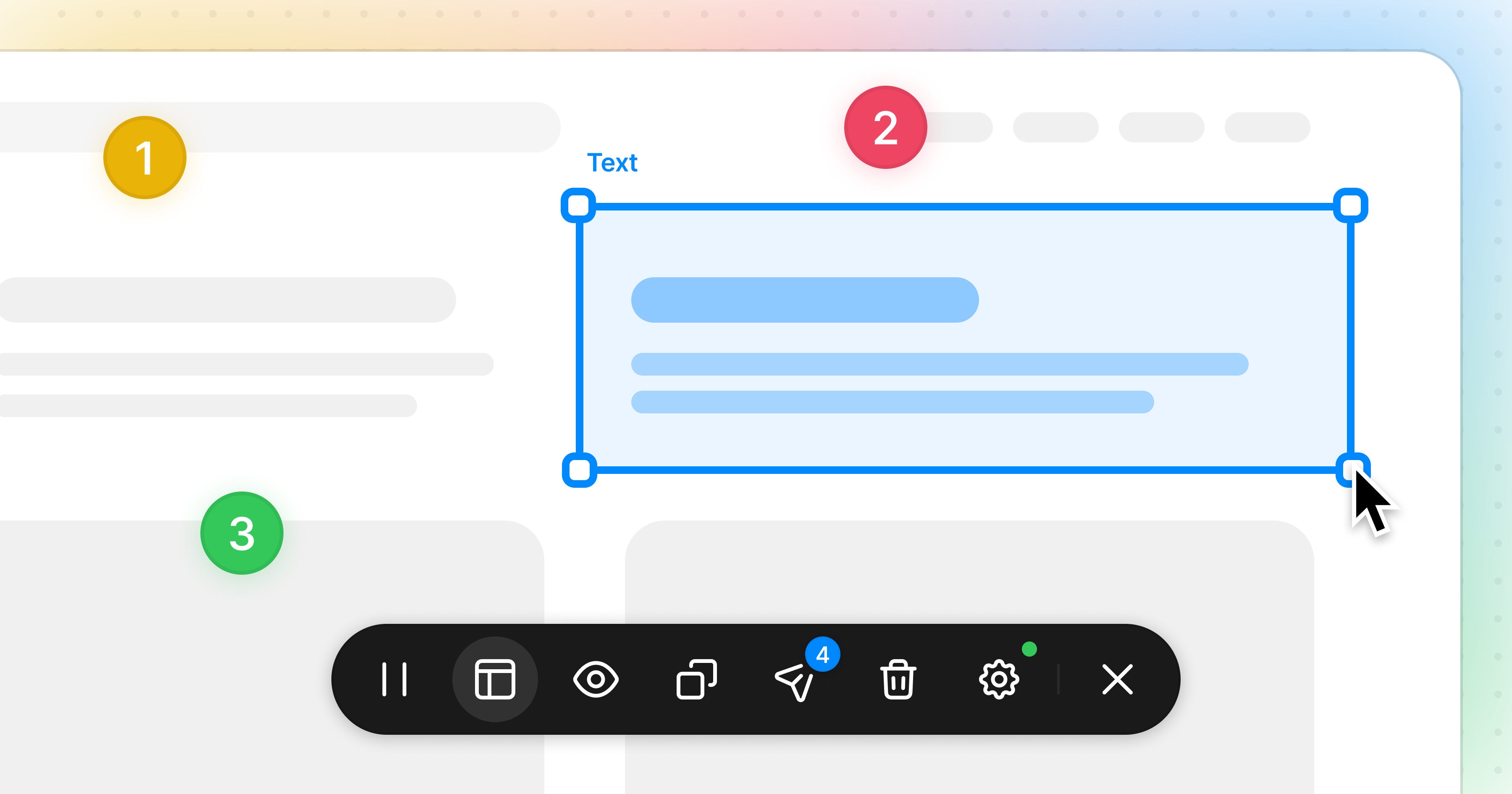Click the bottom-right selection handle

point(1352,470)
